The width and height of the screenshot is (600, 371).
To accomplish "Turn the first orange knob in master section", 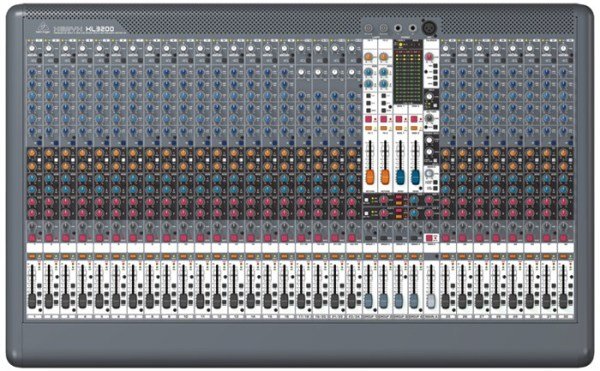I will point(368,57).
